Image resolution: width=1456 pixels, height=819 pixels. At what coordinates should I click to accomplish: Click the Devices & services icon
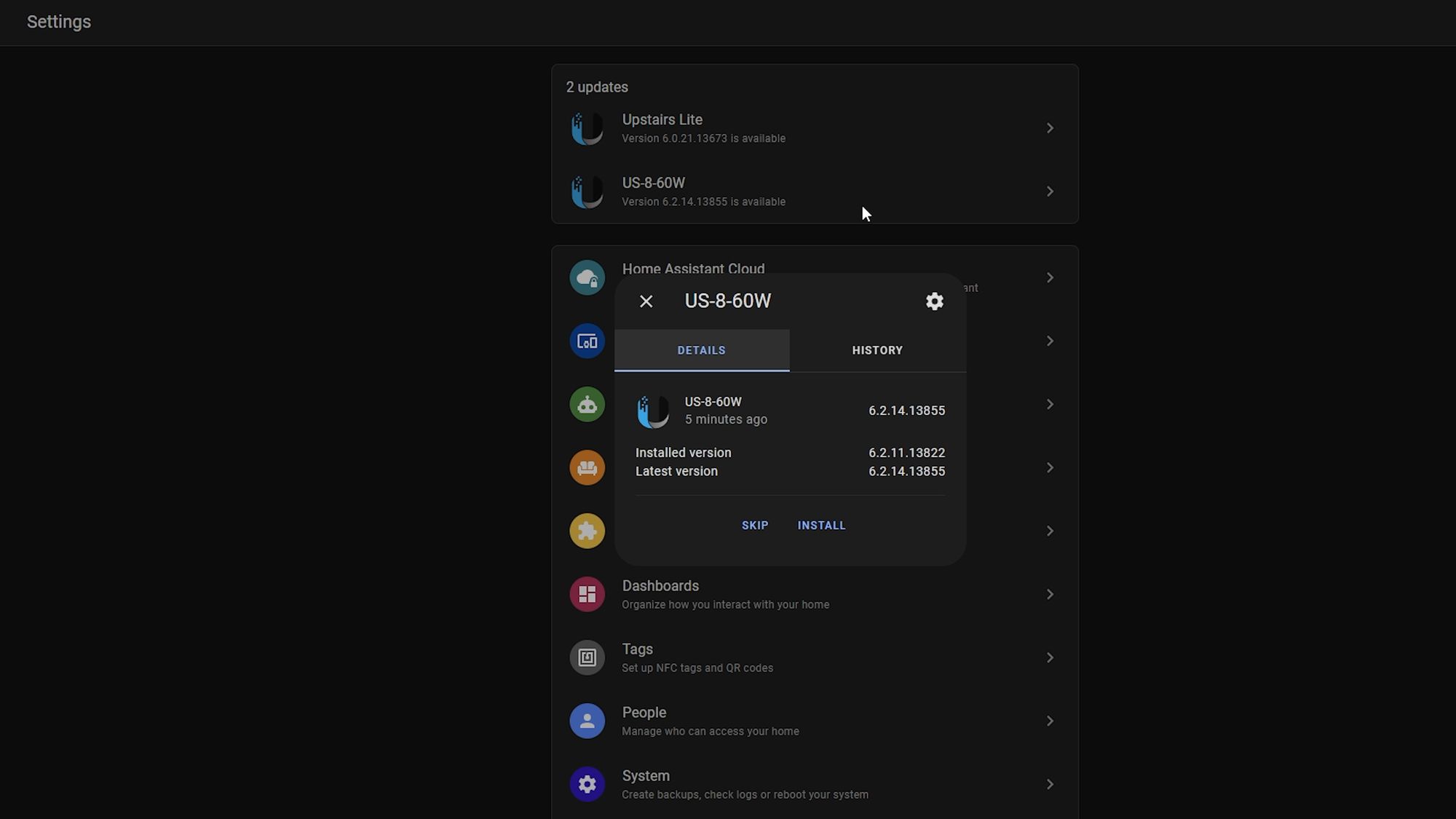tap(587, 341)
